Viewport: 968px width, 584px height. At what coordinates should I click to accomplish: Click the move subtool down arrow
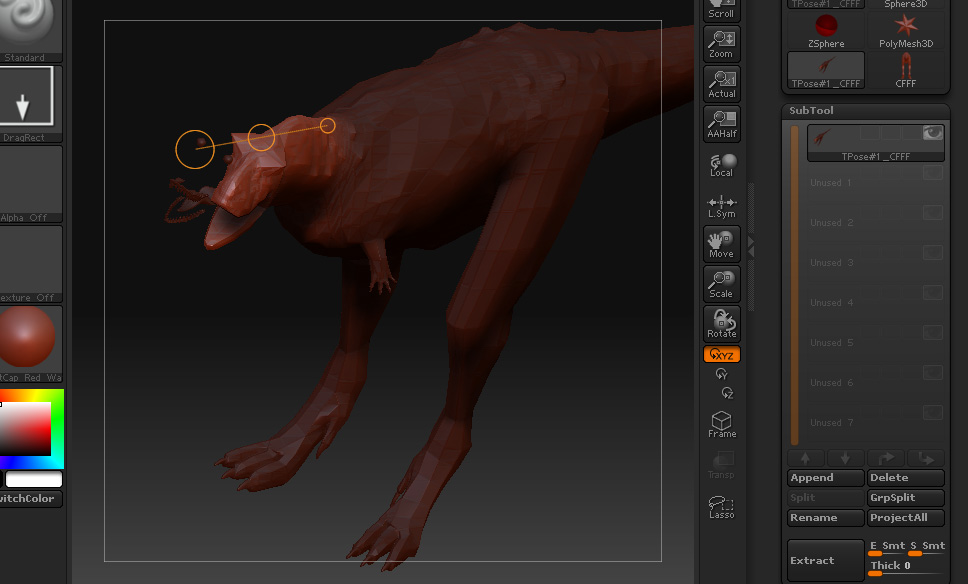coord(925,458)
